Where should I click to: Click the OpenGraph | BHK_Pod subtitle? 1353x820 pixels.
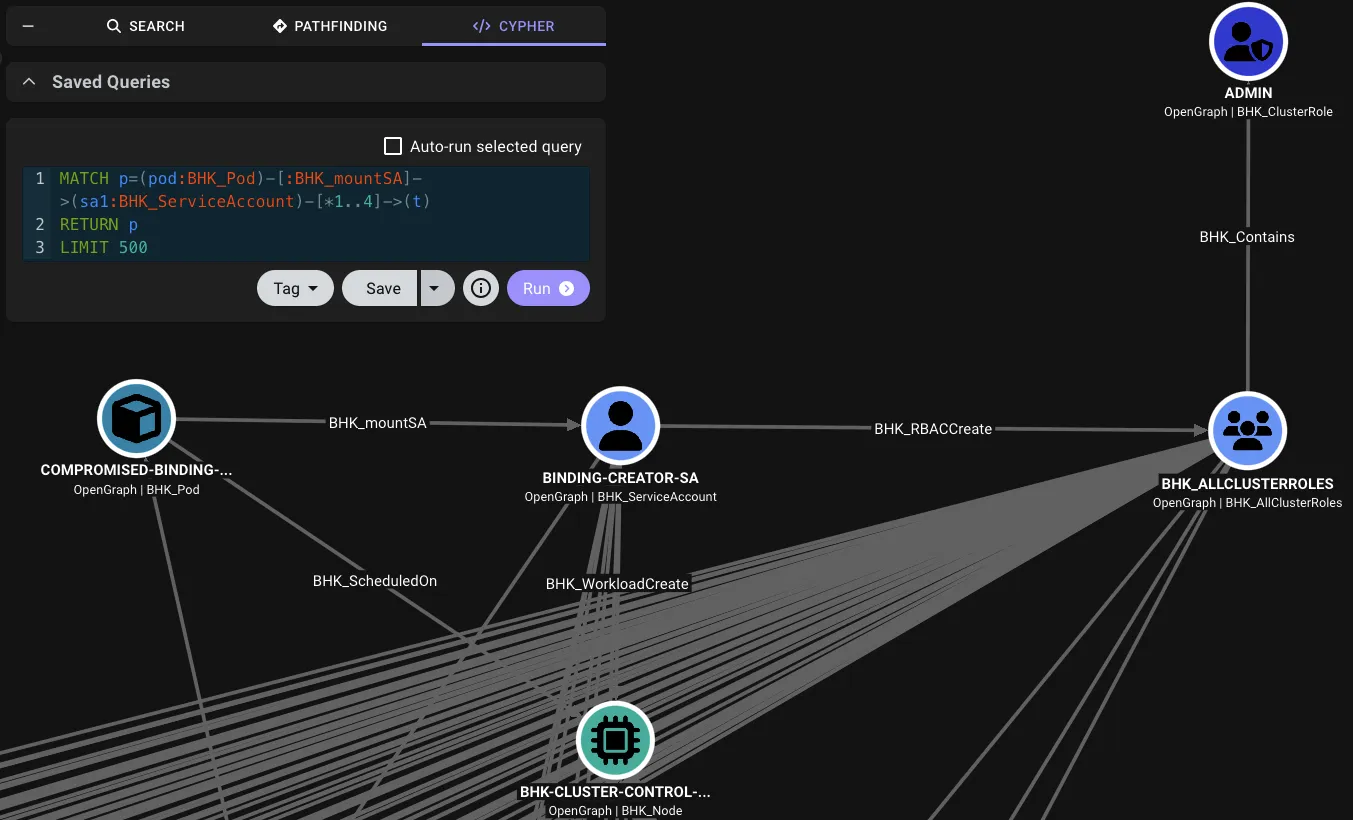tap(136, 490)
